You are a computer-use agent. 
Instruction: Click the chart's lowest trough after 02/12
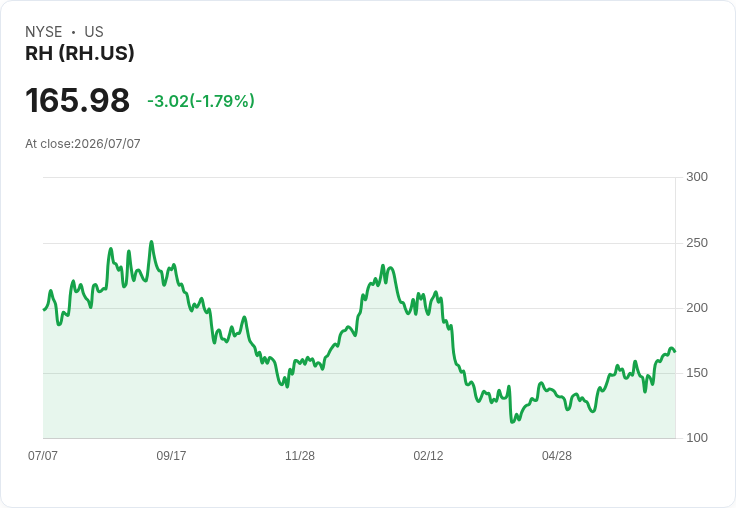pos(512,422)
